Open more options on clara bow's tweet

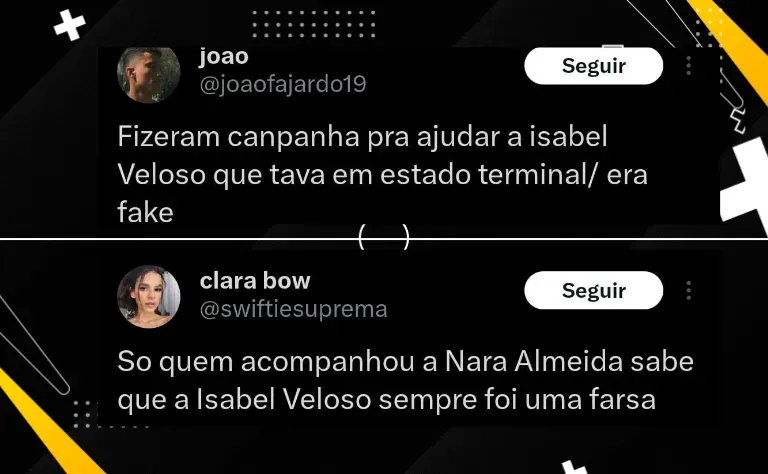pyautogui.click(x=689, y=290)
